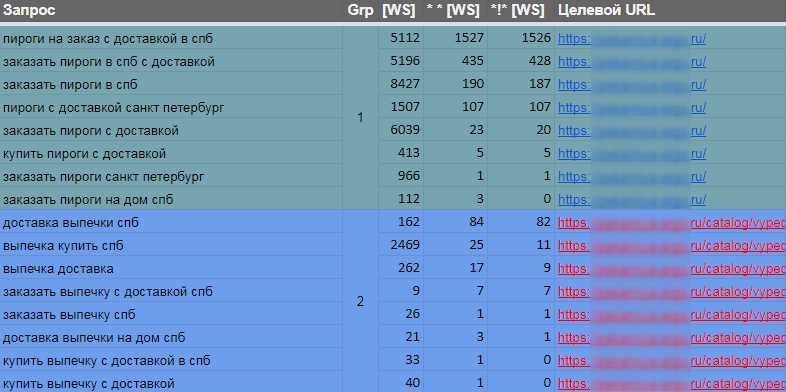Click the exact-match value 187
Screen dimensions: 786x392
tap(540, 85)
